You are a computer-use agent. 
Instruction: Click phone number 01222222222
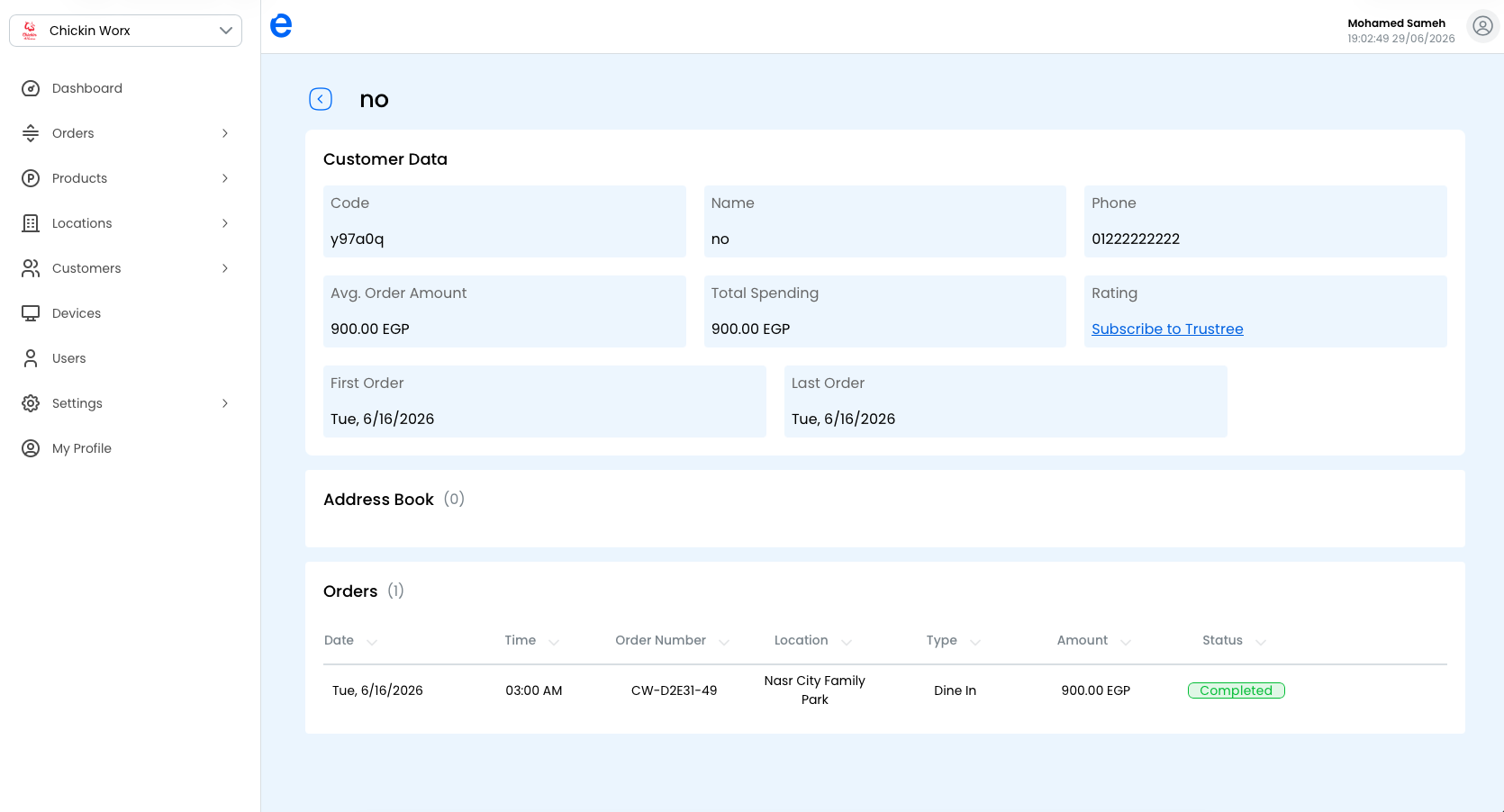point(1136,239)
